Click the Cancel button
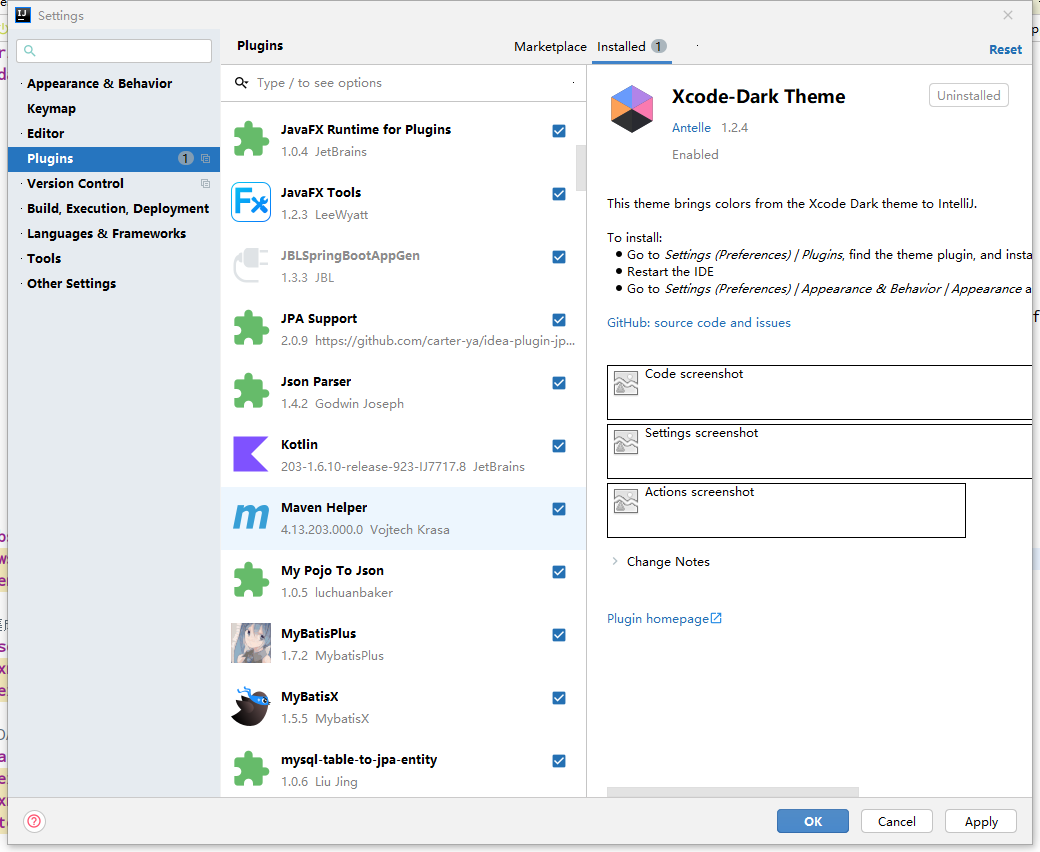 point(897,822)
